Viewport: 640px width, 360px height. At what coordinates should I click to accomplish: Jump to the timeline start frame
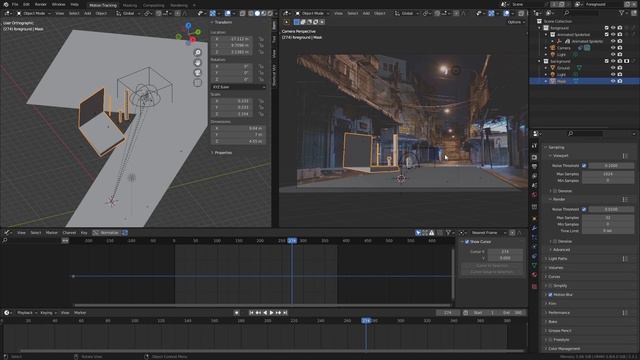[x=251, y=313]
